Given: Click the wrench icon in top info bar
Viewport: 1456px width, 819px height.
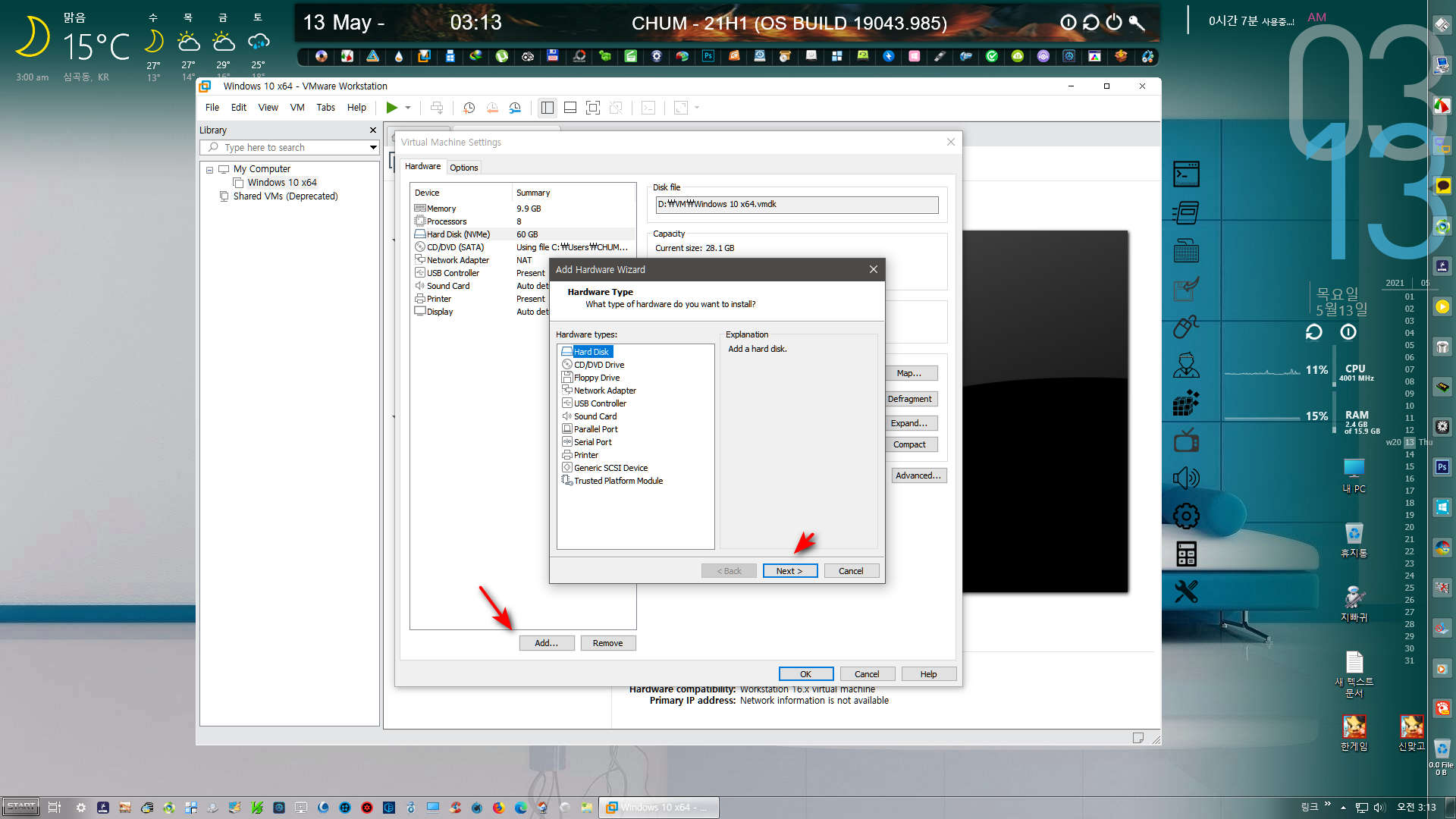Looking at the screenshot, I should tap(1136, 22).
